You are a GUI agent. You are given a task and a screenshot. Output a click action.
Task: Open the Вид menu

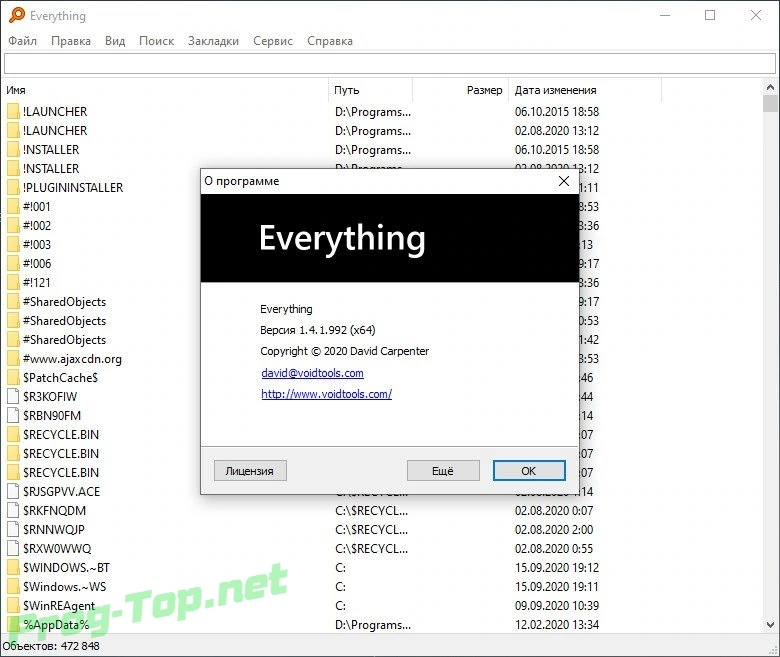tap(115, 41)
